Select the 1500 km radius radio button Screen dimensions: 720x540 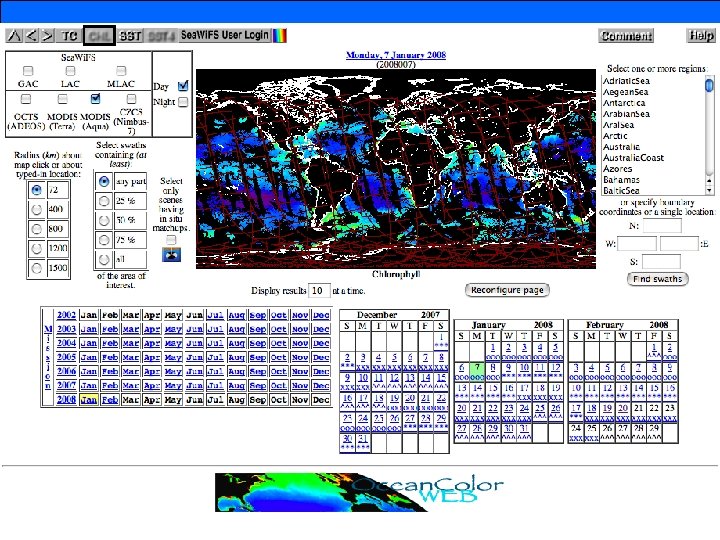36,268
